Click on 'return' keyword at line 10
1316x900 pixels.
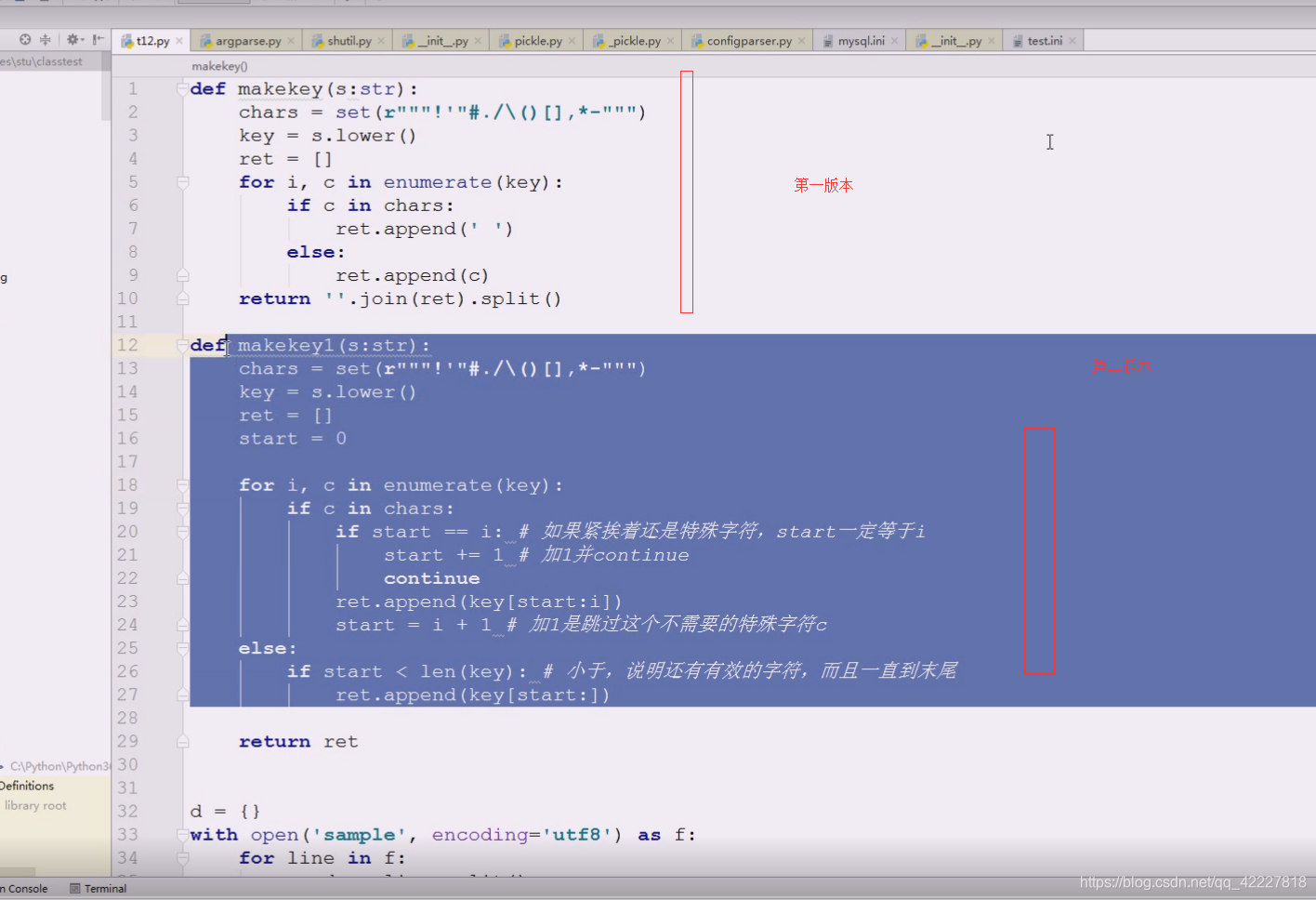[275, 298]
